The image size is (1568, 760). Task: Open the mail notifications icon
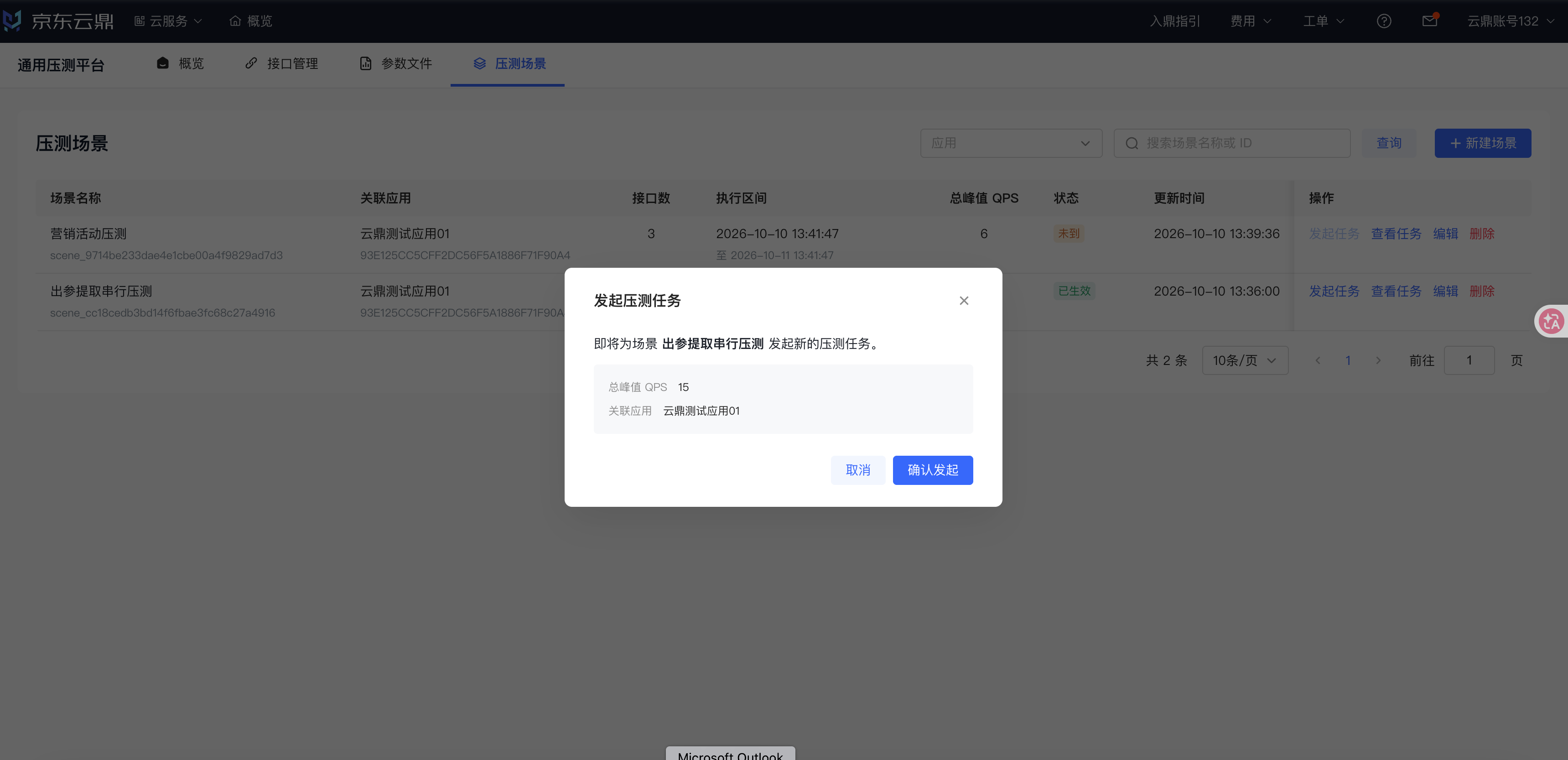coord(1430,21)
